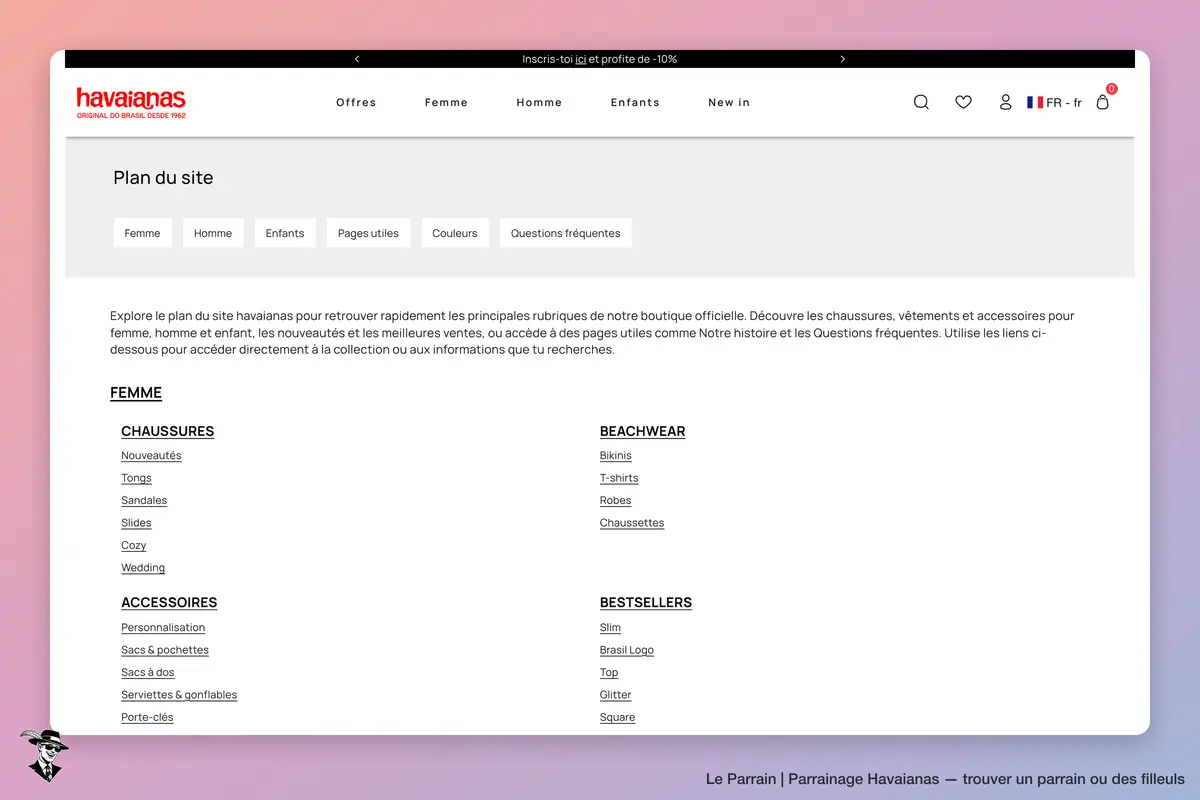The width and height of the screenshot is (1200, 800).
Task: Jump to the Femme sitemap section button
Action: pyautogui.click(x=143, y=233)
